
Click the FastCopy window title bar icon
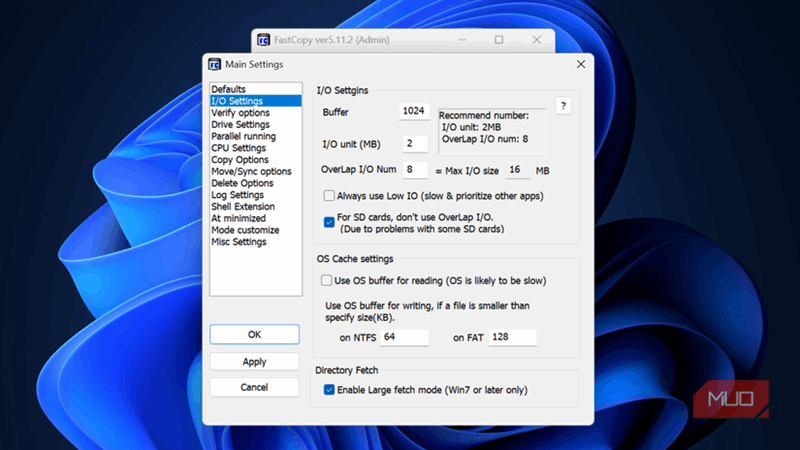[x=263, y=40]
